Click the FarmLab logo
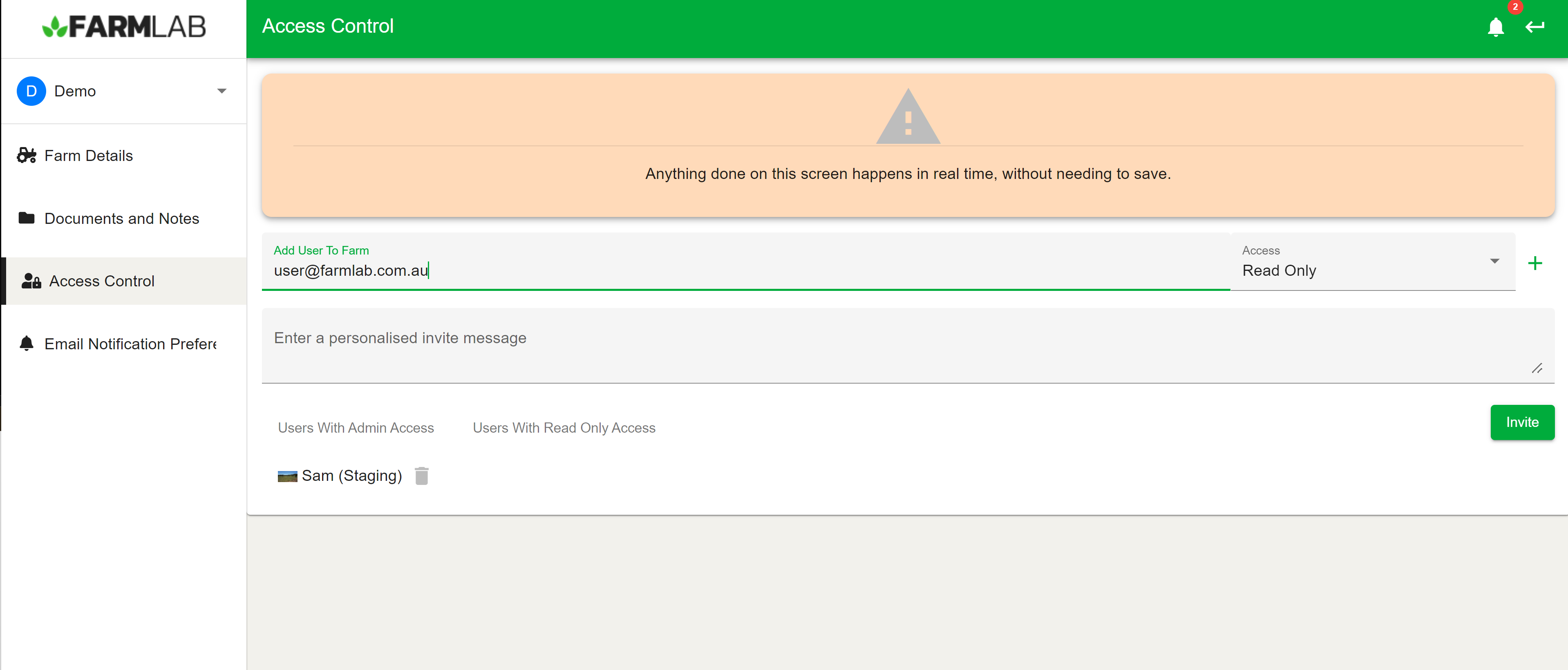This screenshot has width=1568, height=670. click(123, 27)
